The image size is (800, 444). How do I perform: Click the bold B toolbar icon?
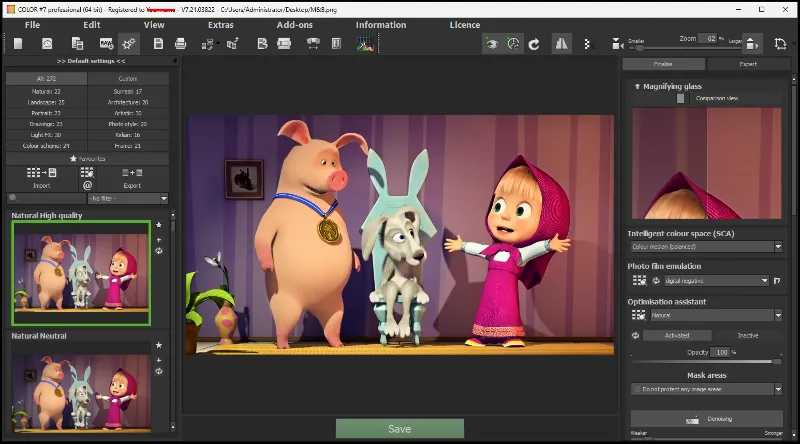[262, 44]
